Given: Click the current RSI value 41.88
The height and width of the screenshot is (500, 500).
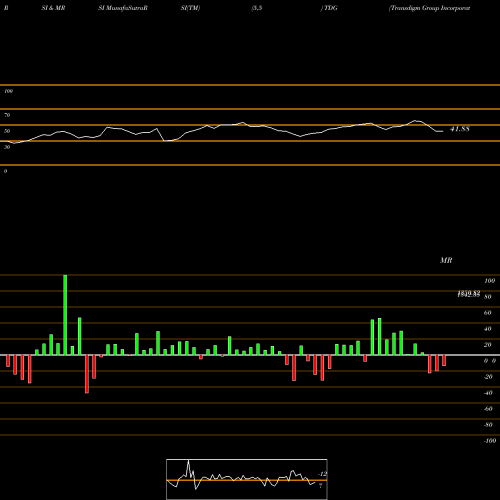Looking at the screenshot, I should point(460,129).
